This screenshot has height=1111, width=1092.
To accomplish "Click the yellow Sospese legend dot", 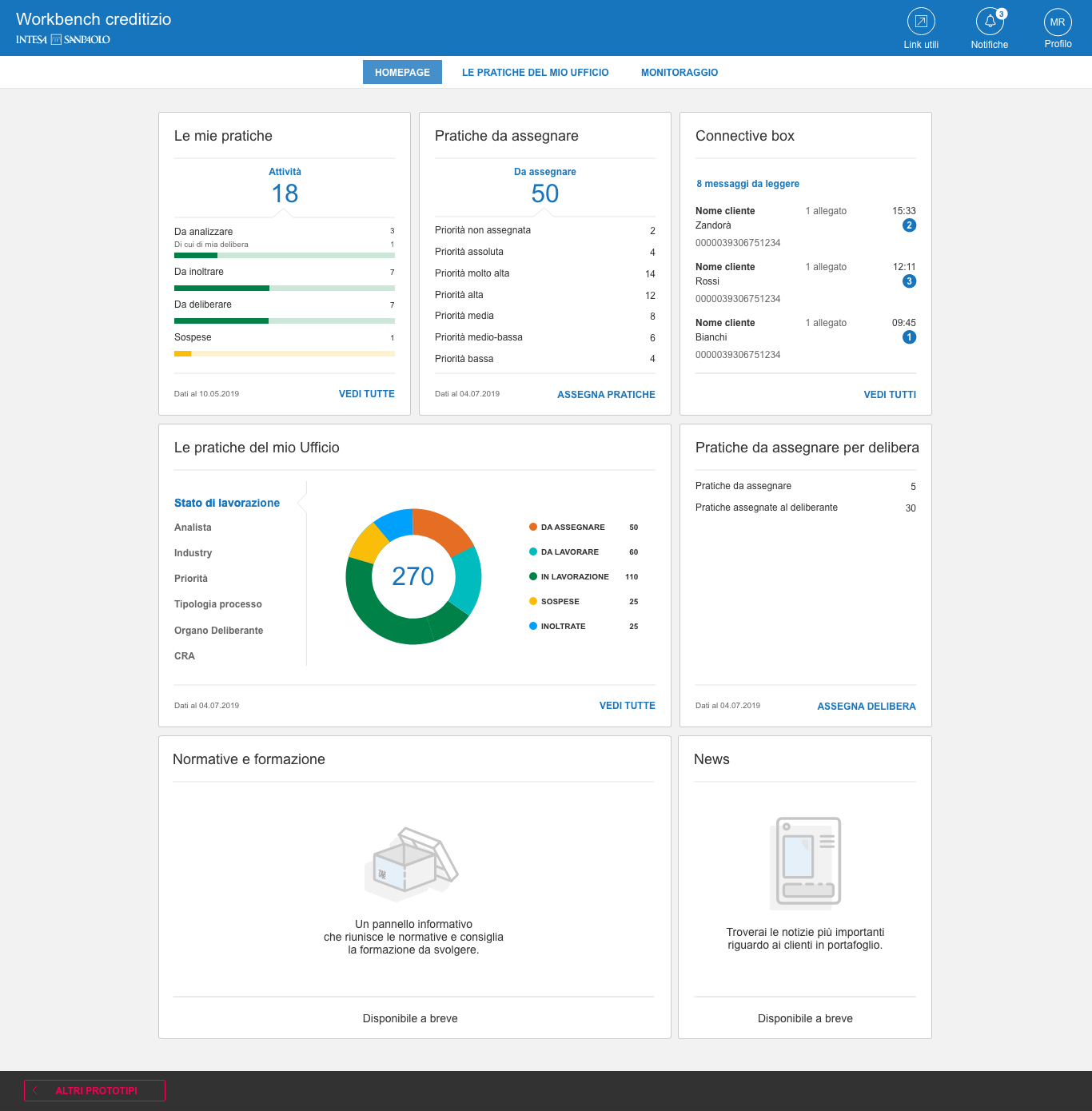I will [x=533, y=601].
